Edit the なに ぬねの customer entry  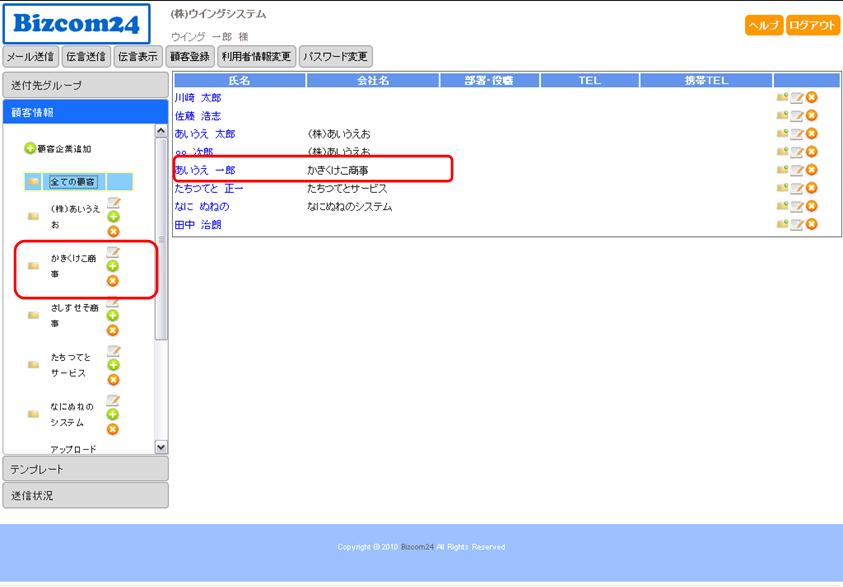tap(797, 206)
